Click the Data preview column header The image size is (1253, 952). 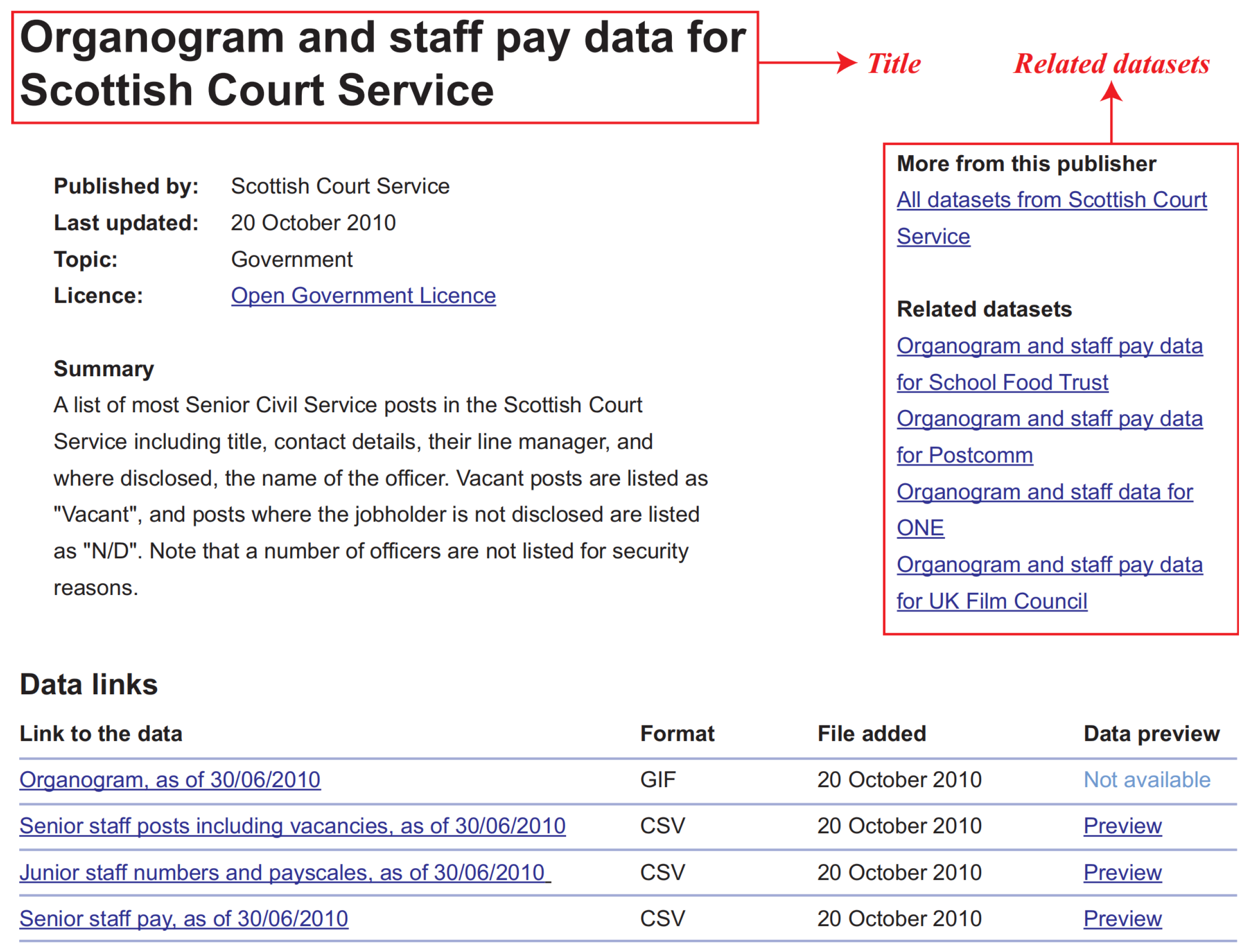click(1151, 734)
